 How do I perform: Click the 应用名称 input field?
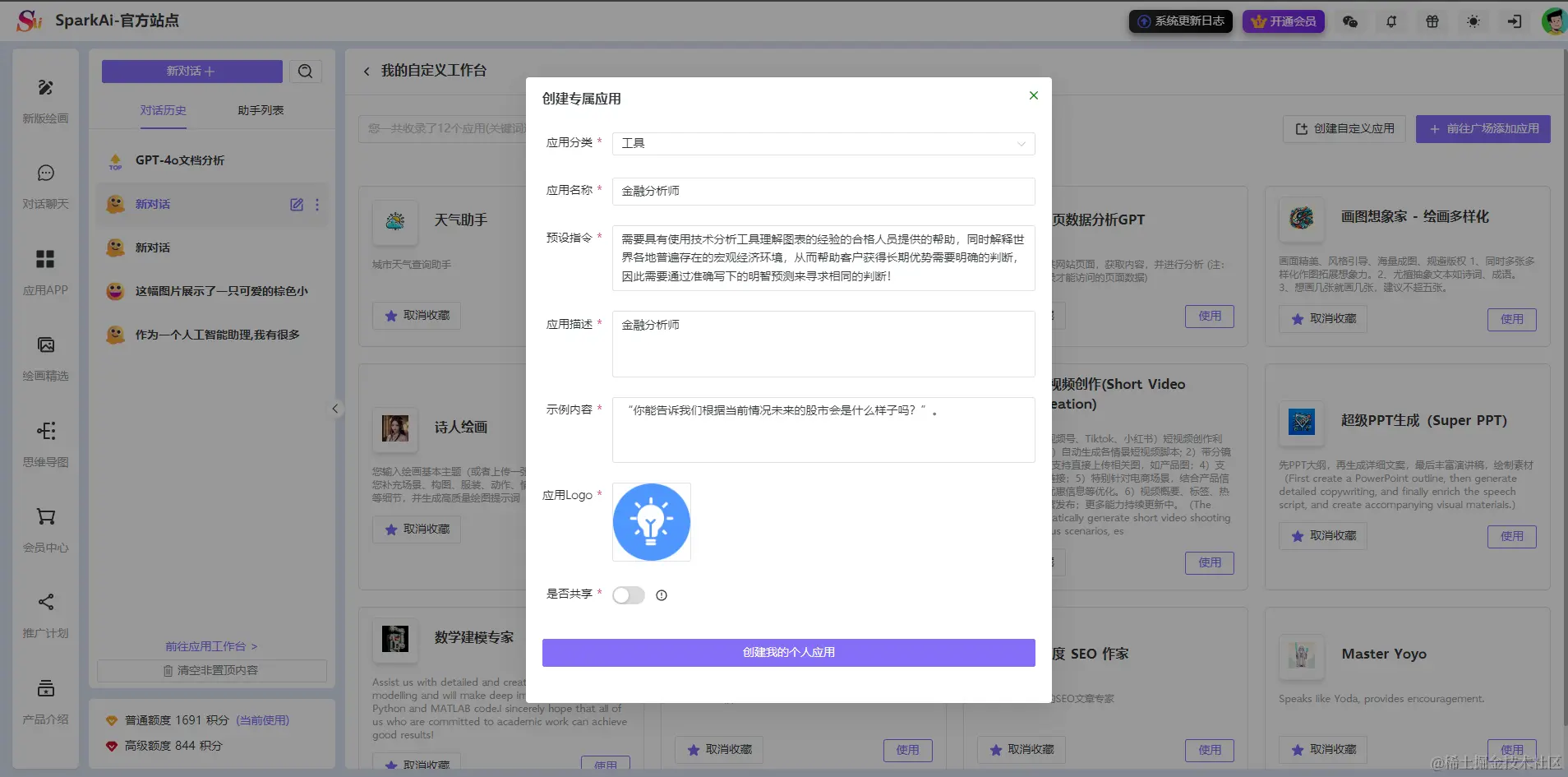point(822,191)
